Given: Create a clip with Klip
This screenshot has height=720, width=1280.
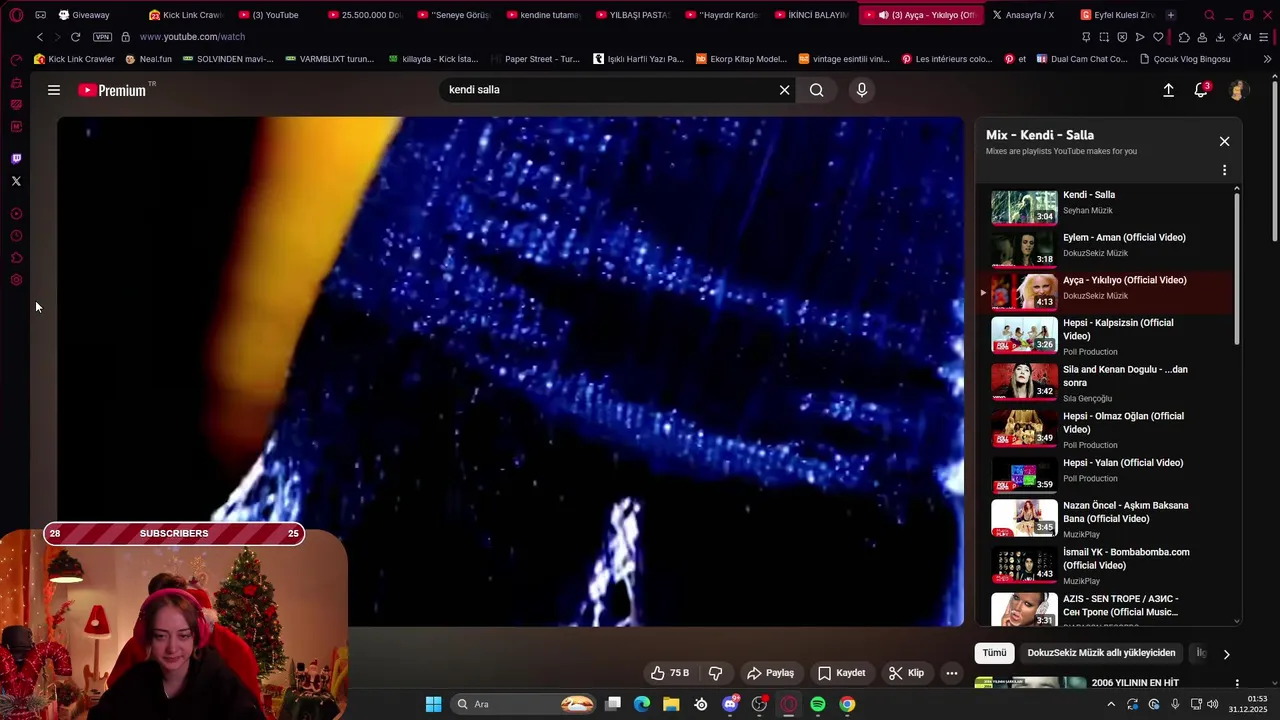Looking at the screenshot, I should click(x=907, y=673).
